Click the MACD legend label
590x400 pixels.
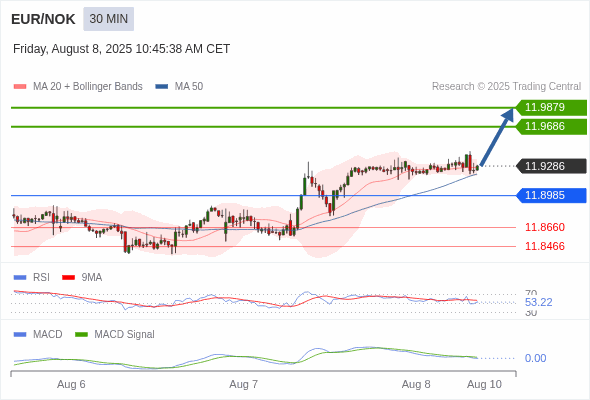coord(48,335)
